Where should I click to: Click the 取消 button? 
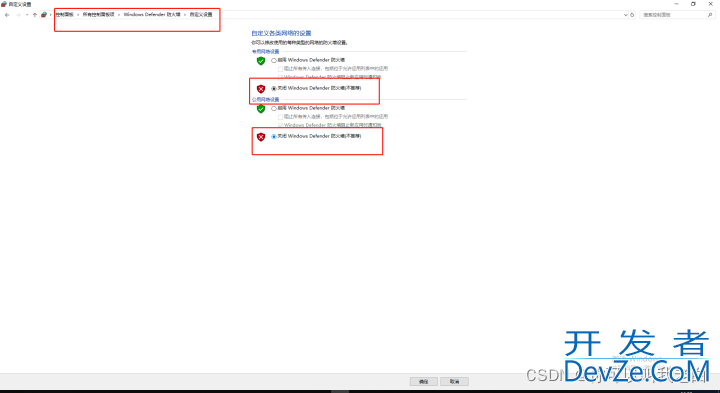pos(454,382)
